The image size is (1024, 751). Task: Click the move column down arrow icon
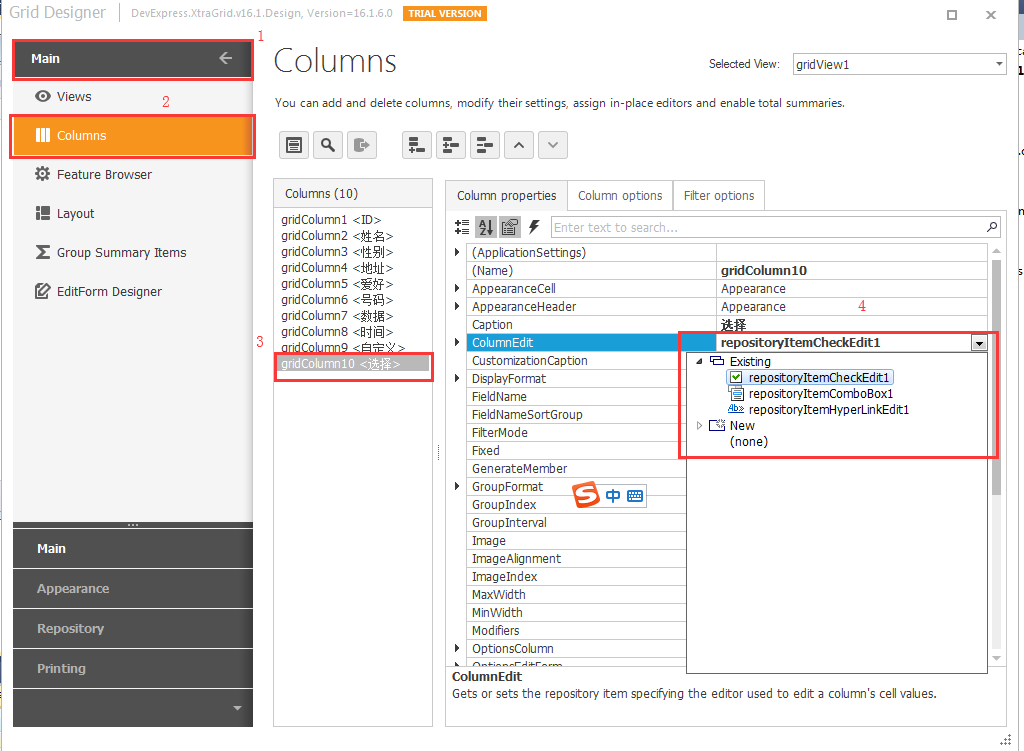pyautogui.click(x=553, y=145)
